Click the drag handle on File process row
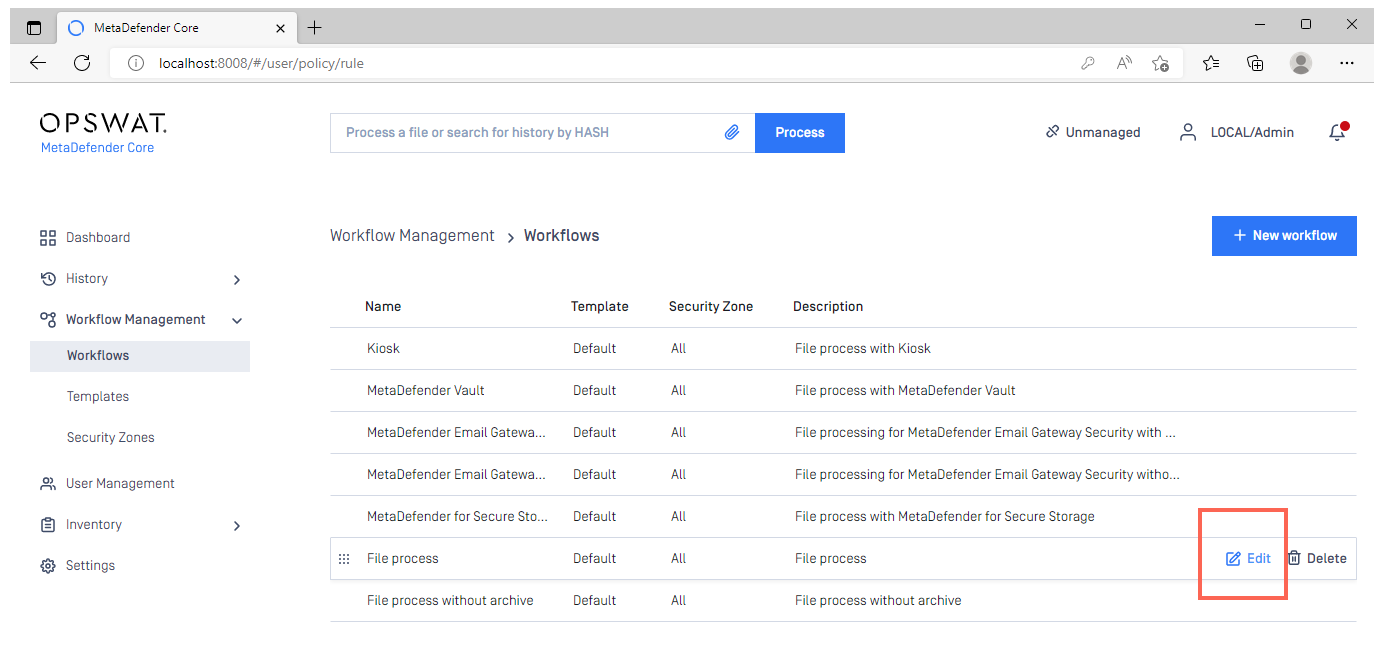Screen dimensions: 1379x645 pos(344,559)
